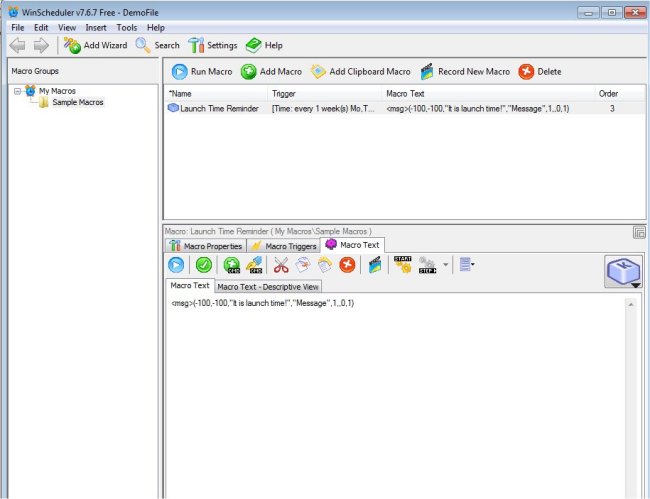Switch to the Macro Triggers tab
Image resolution: width=650 pixels, height=499 pixels.
click(284, 246)
